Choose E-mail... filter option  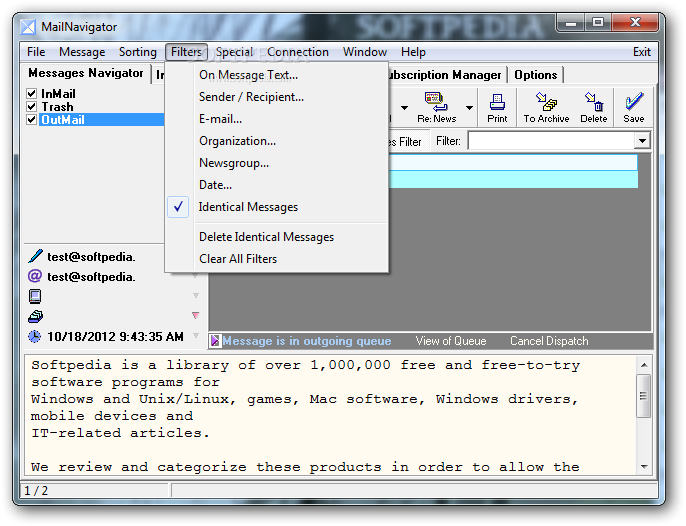click(276, 119)
